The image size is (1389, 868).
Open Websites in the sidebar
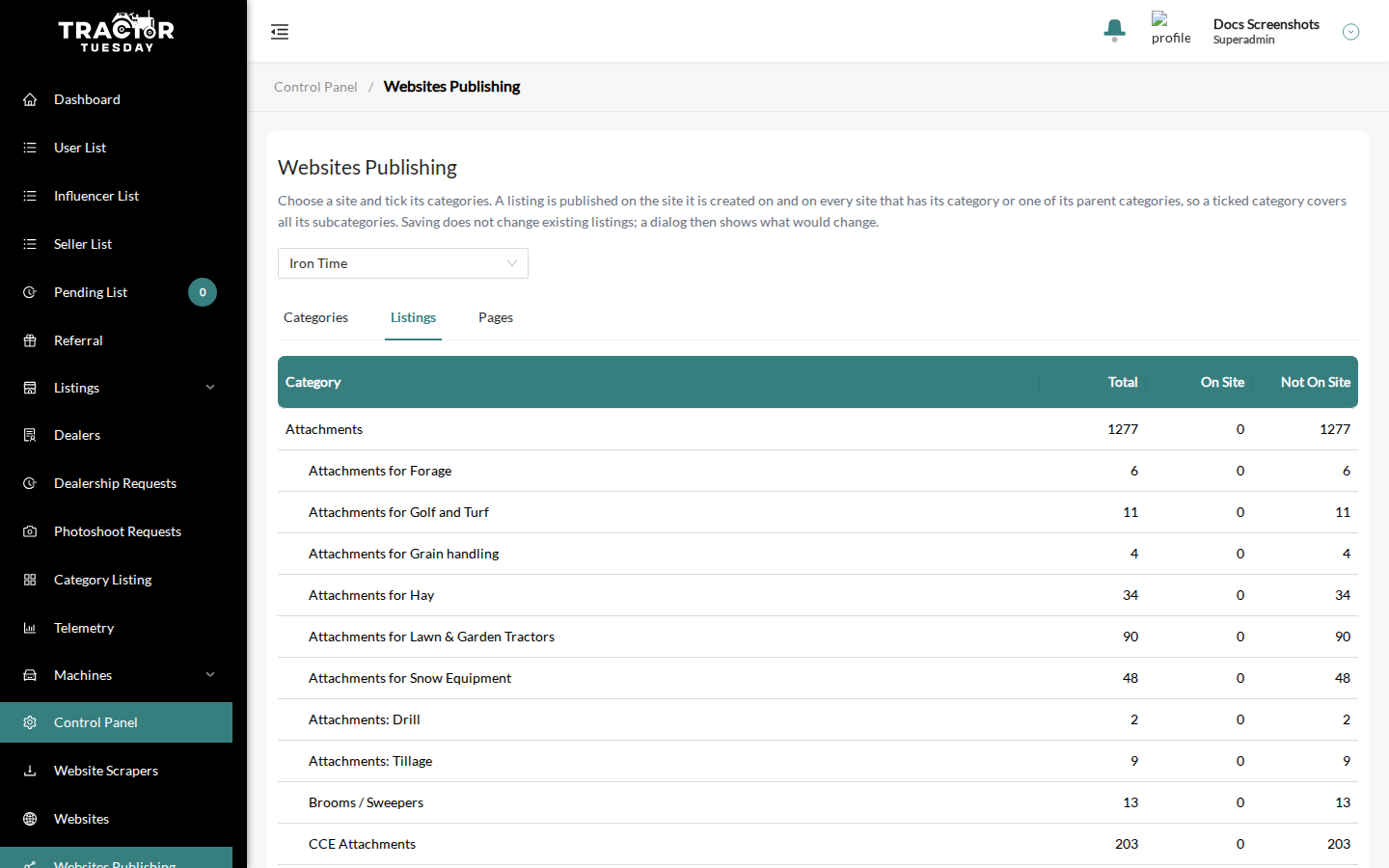tap(116, 819)
